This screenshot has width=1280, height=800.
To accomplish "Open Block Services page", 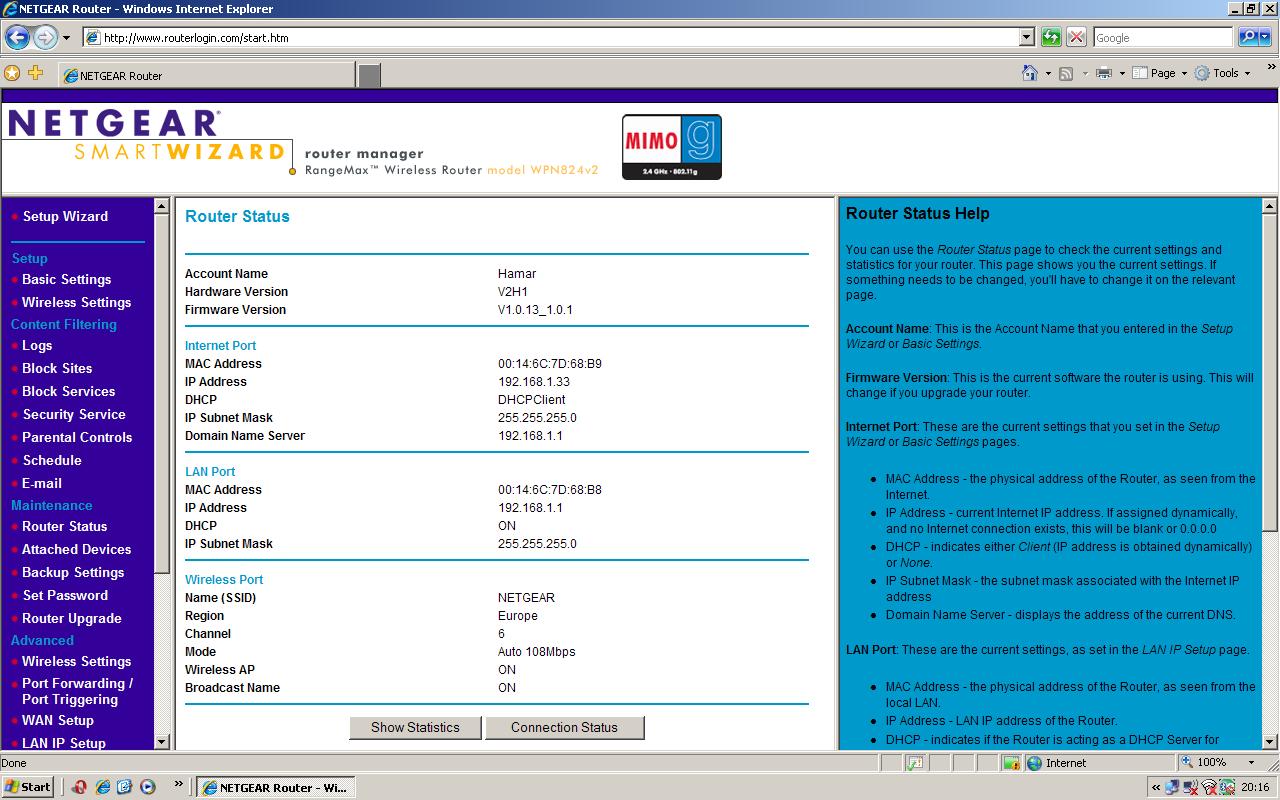I will coord(68,391).
